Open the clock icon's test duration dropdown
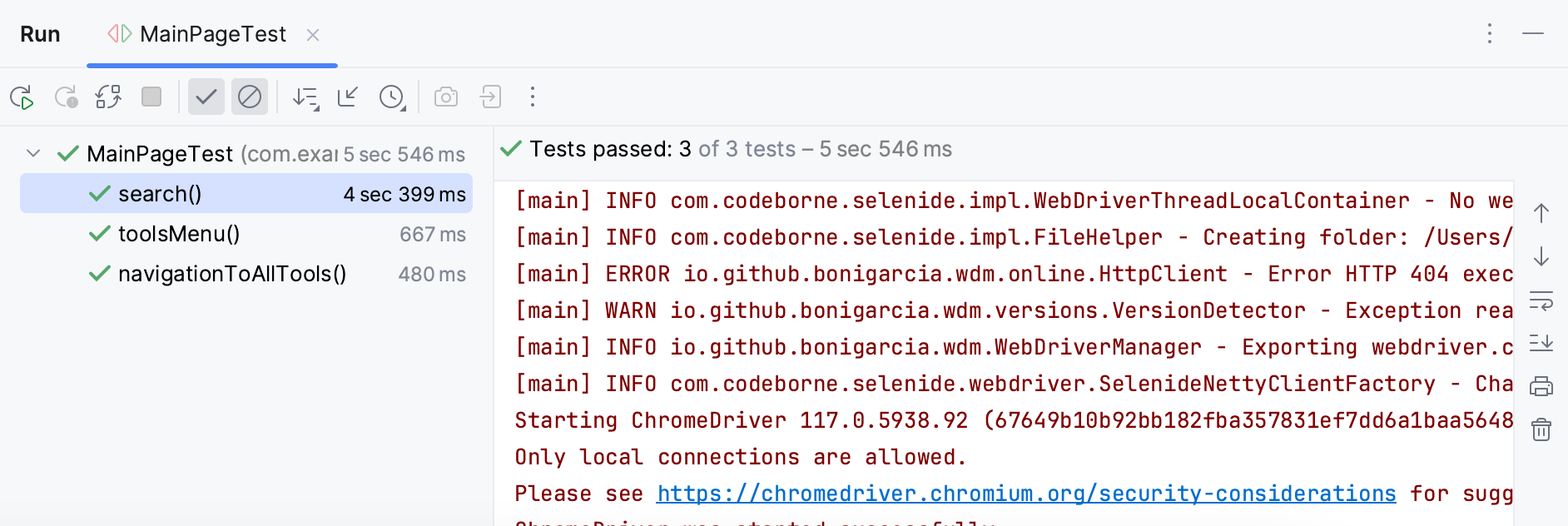Viewport: 1568px width, 526px height. pos(391,97)
